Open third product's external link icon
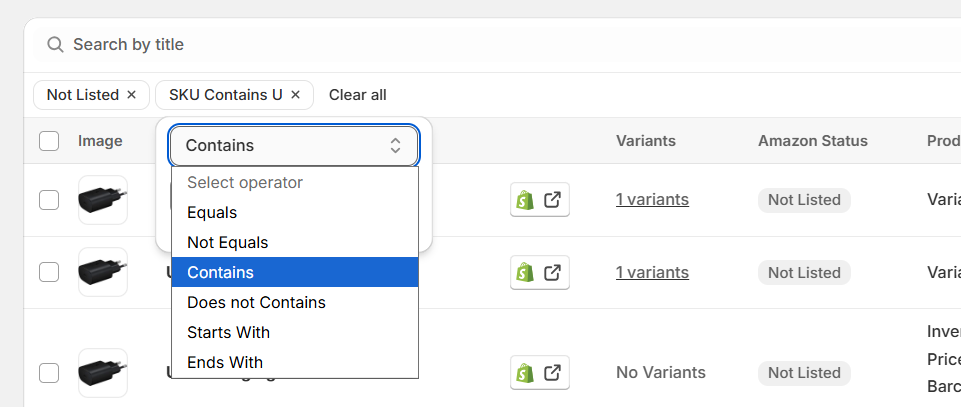 click(x=553, y=373)
